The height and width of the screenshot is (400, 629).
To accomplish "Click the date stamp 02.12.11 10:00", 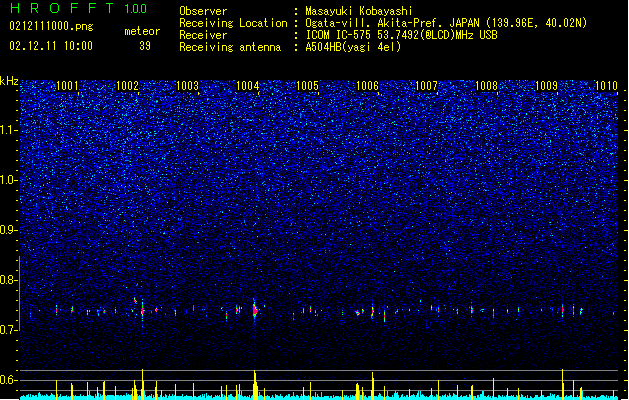I will point(51,46).
